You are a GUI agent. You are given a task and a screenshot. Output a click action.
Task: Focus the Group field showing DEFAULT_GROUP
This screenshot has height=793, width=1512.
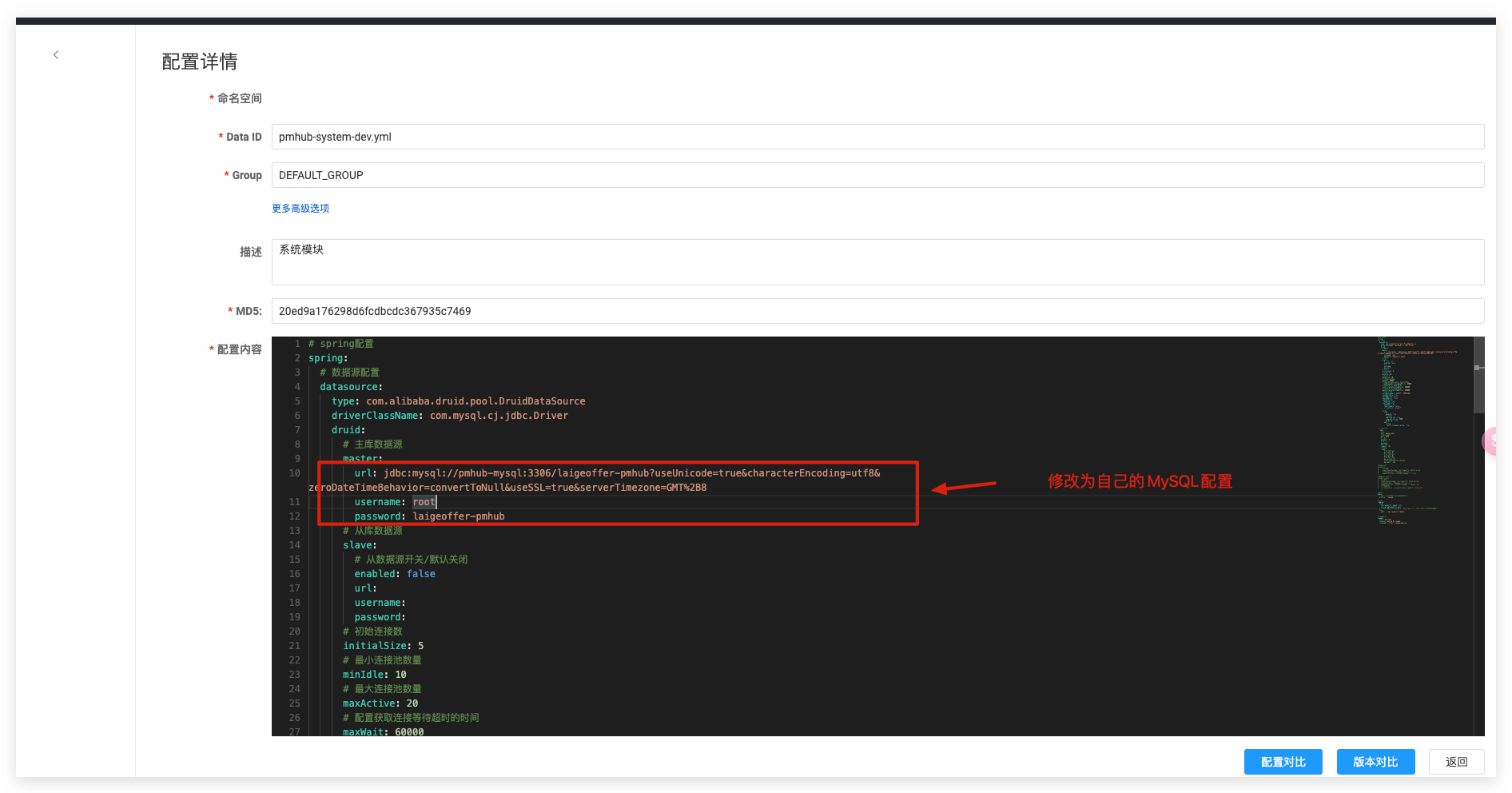pos(877,175)
